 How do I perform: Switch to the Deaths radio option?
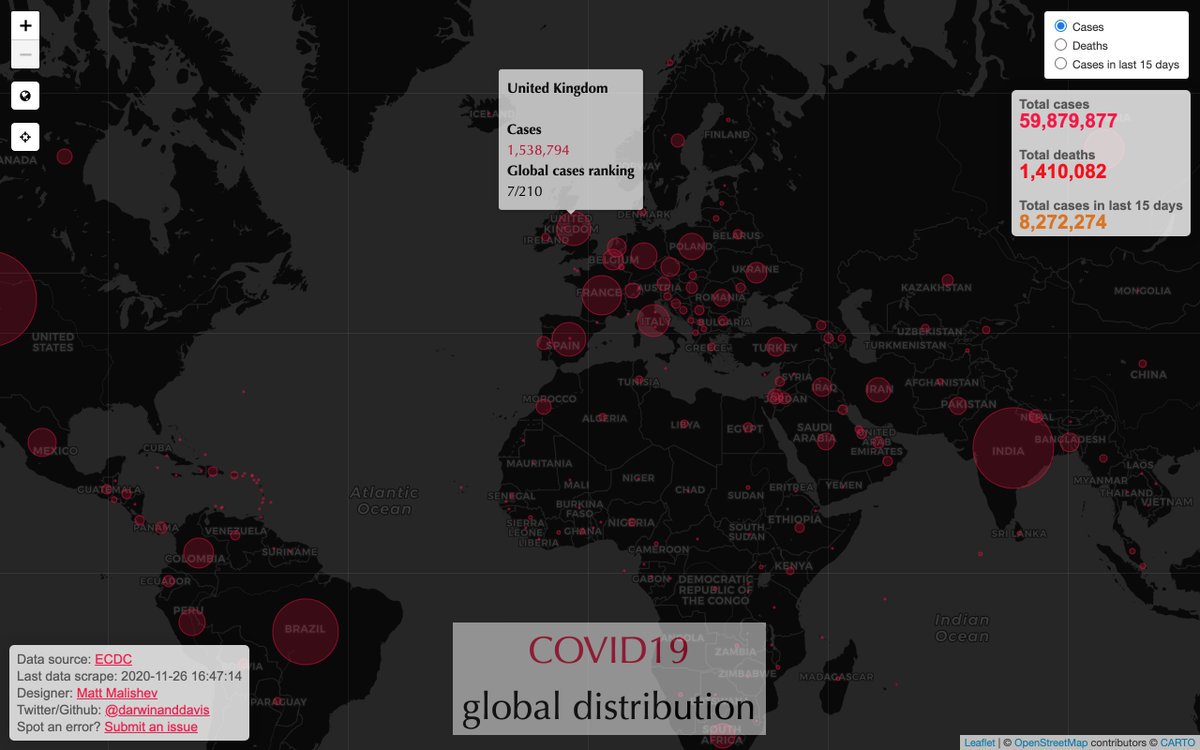pos(1061,45)
